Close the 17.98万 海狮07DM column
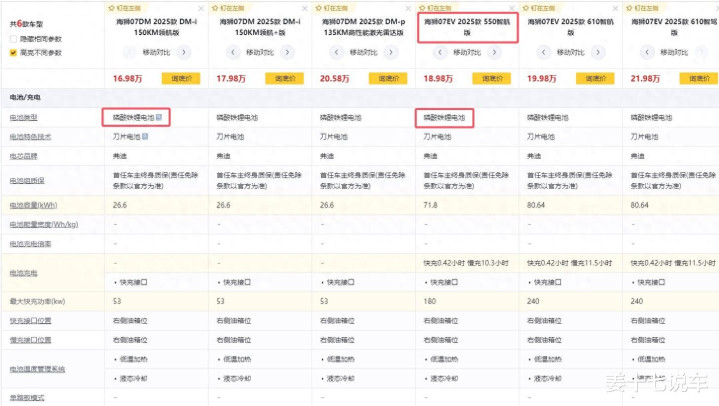This screenshot has height=406, width=719. click(303, 6)
